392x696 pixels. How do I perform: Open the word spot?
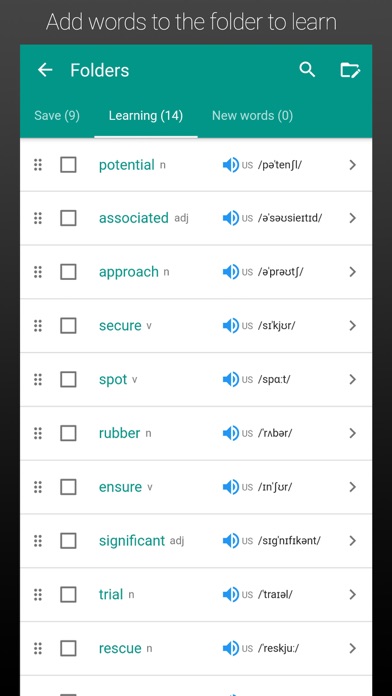[113, 380]
